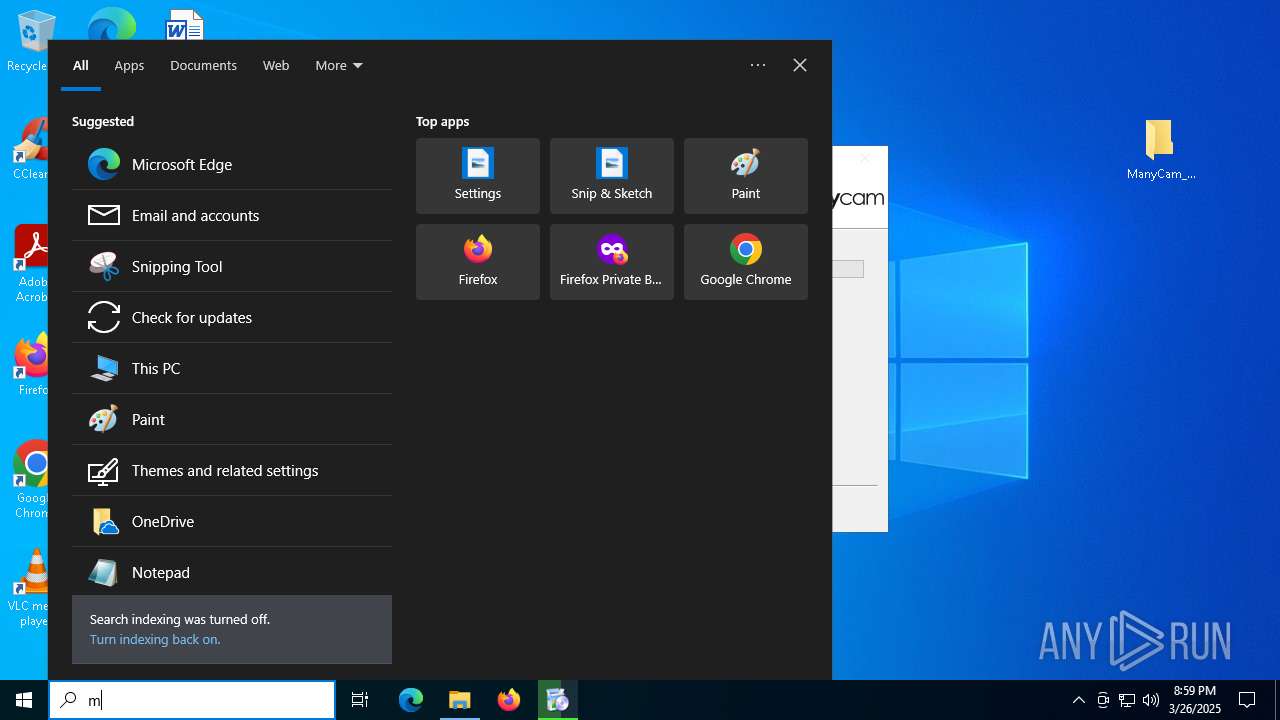Click Turn indexing back on link

click(155, 639)
